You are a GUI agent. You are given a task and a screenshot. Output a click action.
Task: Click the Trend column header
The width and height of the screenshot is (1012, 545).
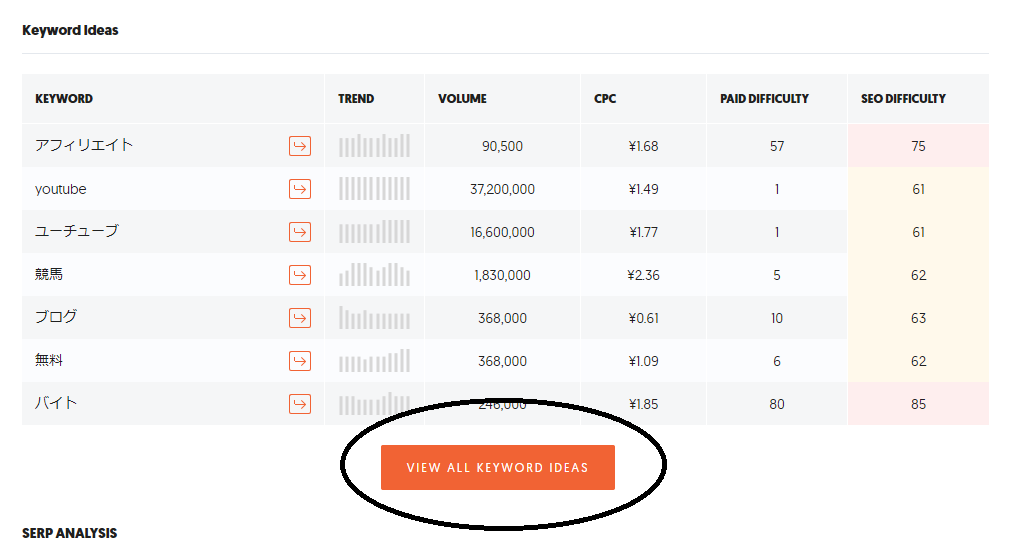pyautogui.click(x=356, y=99)
